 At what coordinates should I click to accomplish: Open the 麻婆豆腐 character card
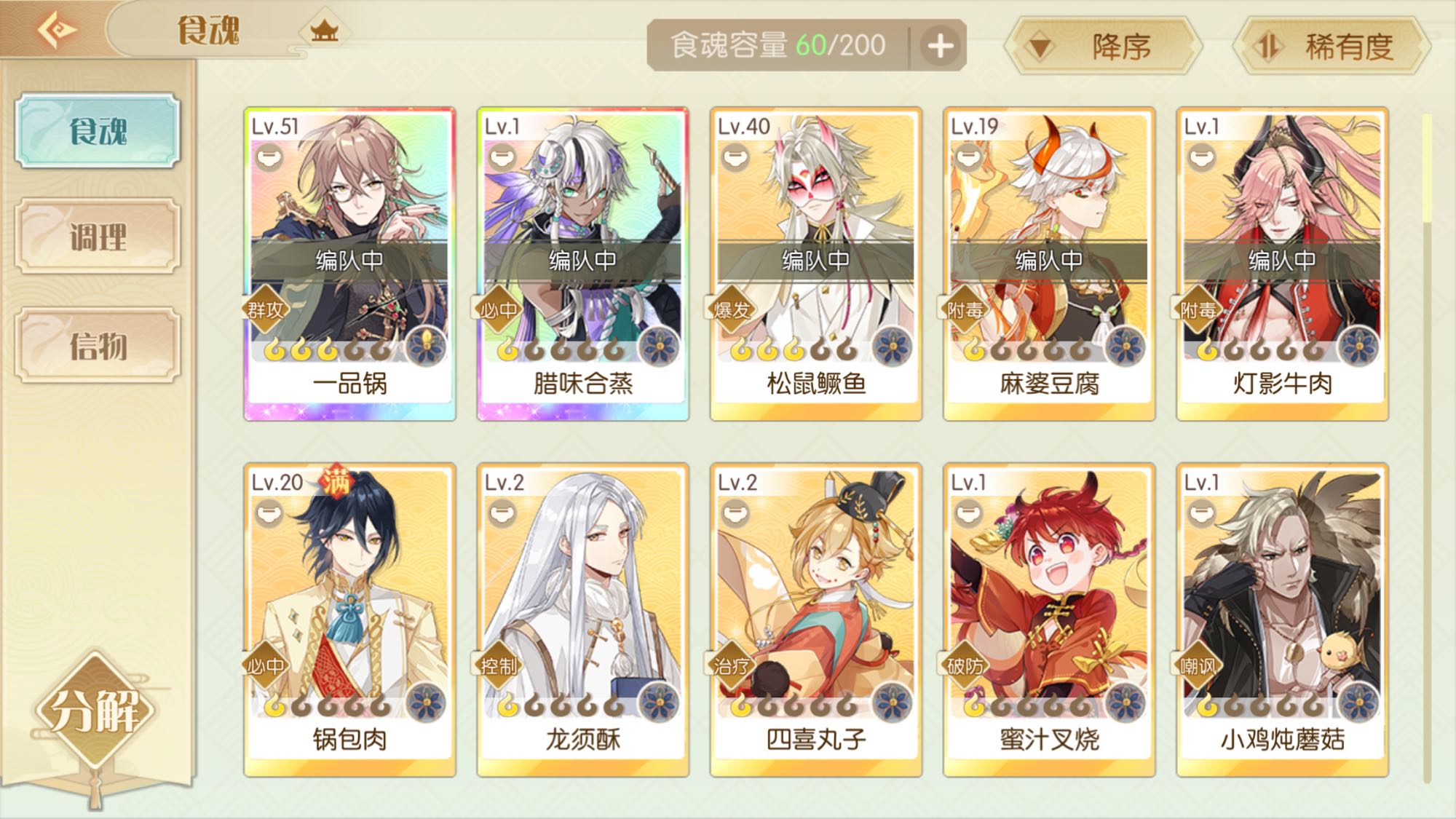(x=1049, y=264)
